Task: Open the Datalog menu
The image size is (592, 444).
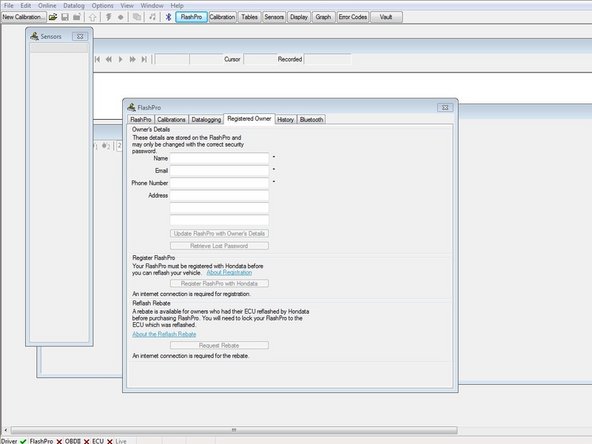Action: pos(74,6)
